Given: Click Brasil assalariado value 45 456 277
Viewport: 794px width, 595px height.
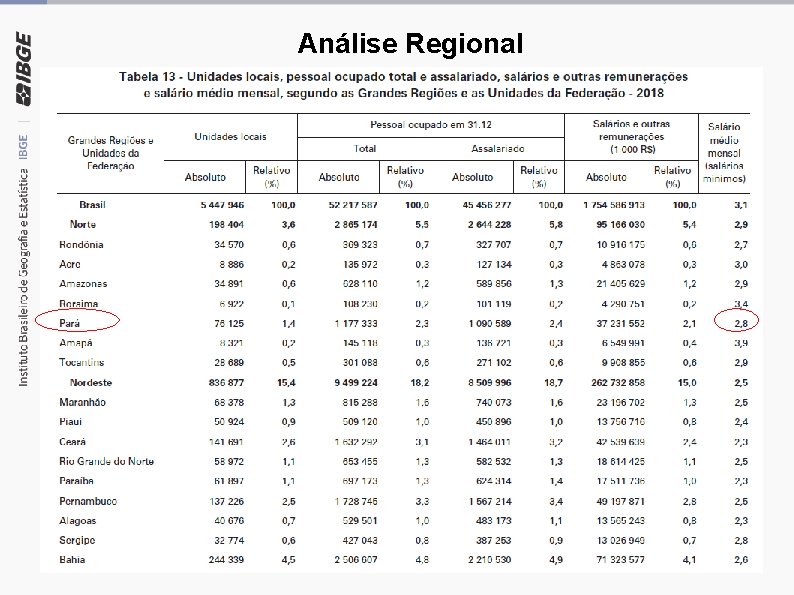Looking at the screenshot, I should click(x=487, y=205).
